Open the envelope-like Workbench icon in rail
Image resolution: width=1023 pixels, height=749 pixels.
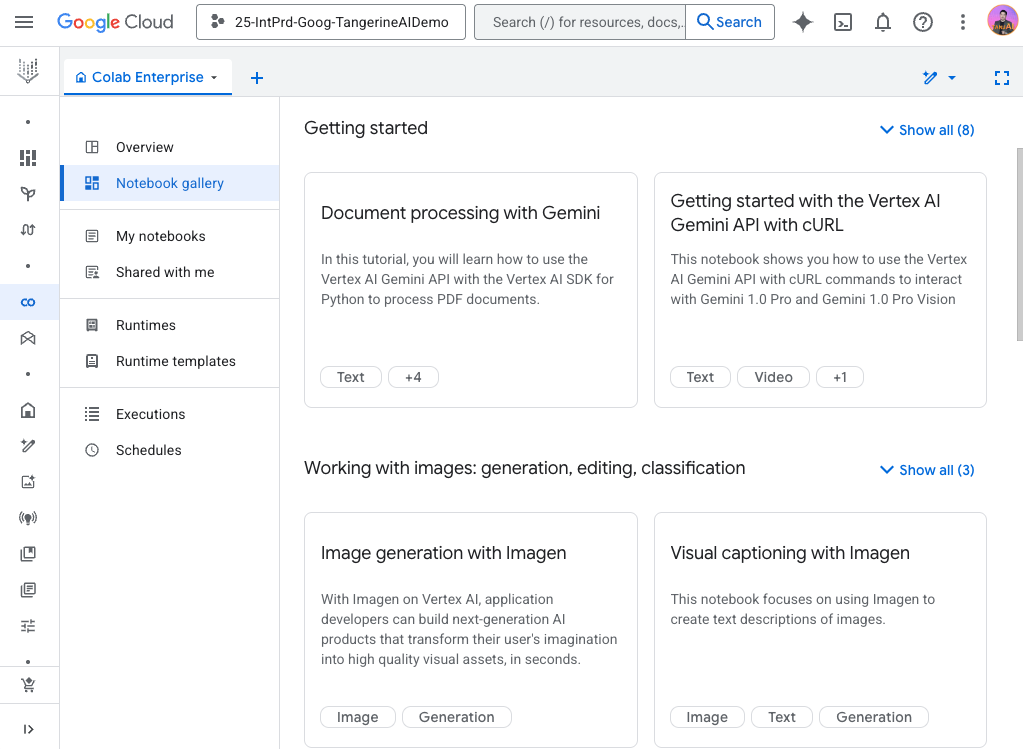coord(28,338)
